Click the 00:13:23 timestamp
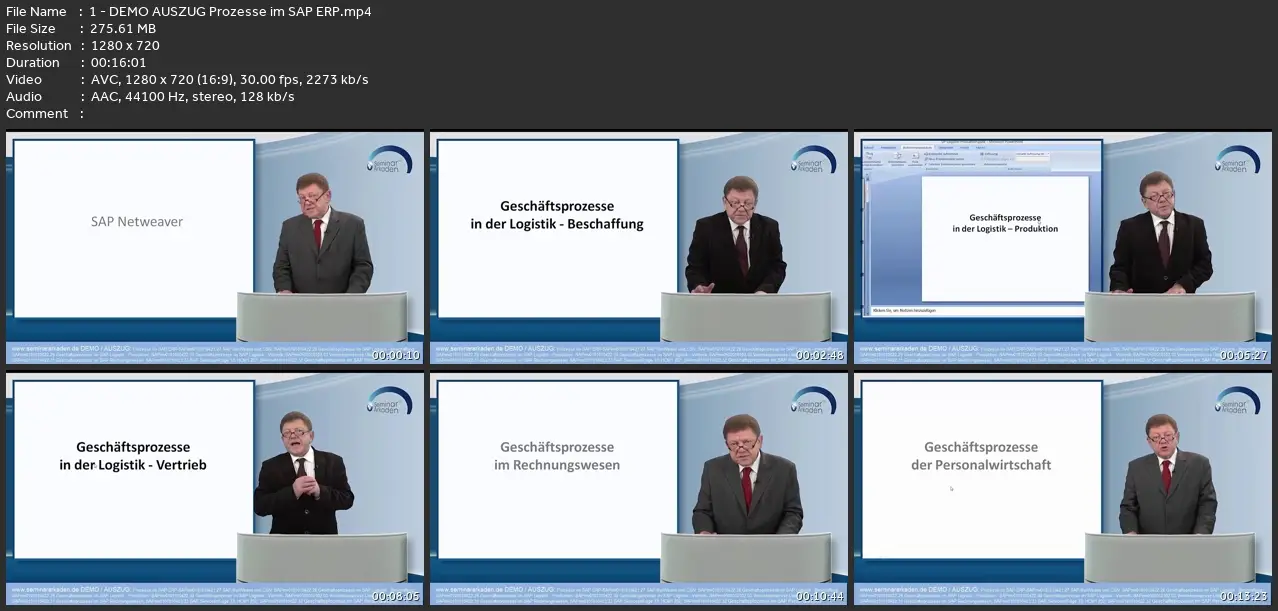Image resolution: width=1278 pixels, height=611 pixels. [x=1244, y=597]
